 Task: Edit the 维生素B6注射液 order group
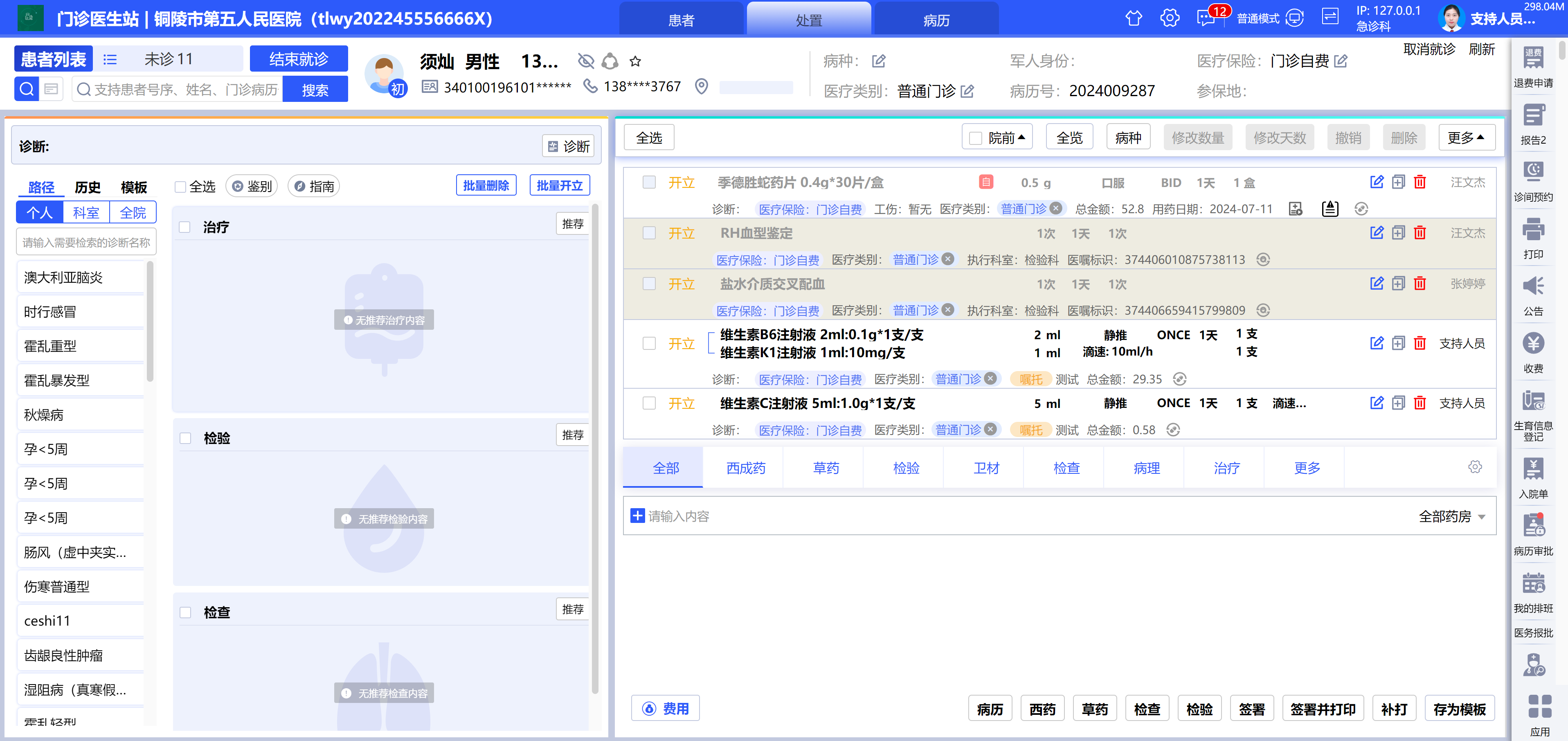click(1376, 343)
